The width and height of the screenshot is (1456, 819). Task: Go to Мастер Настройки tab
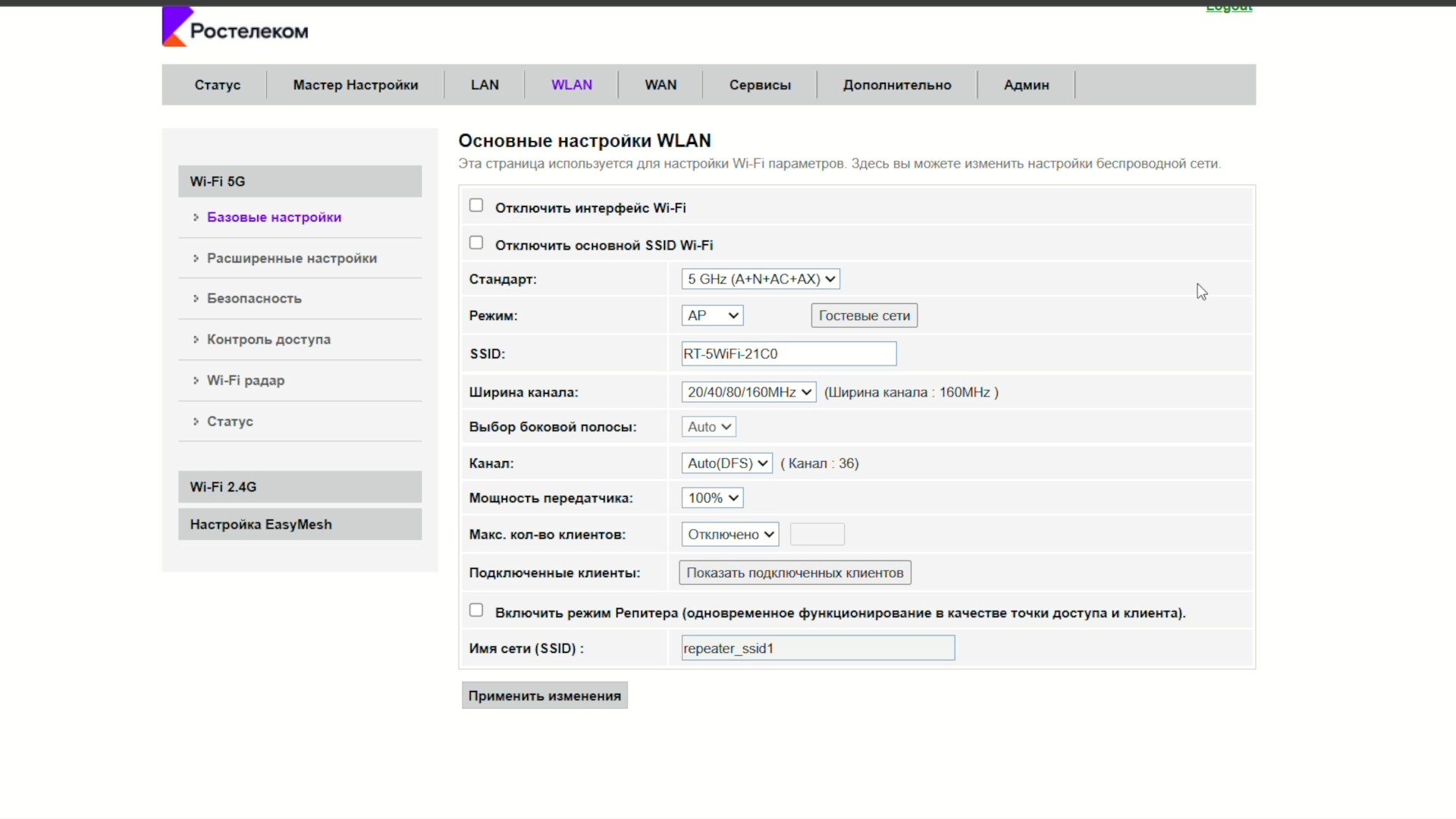point(355,85)
